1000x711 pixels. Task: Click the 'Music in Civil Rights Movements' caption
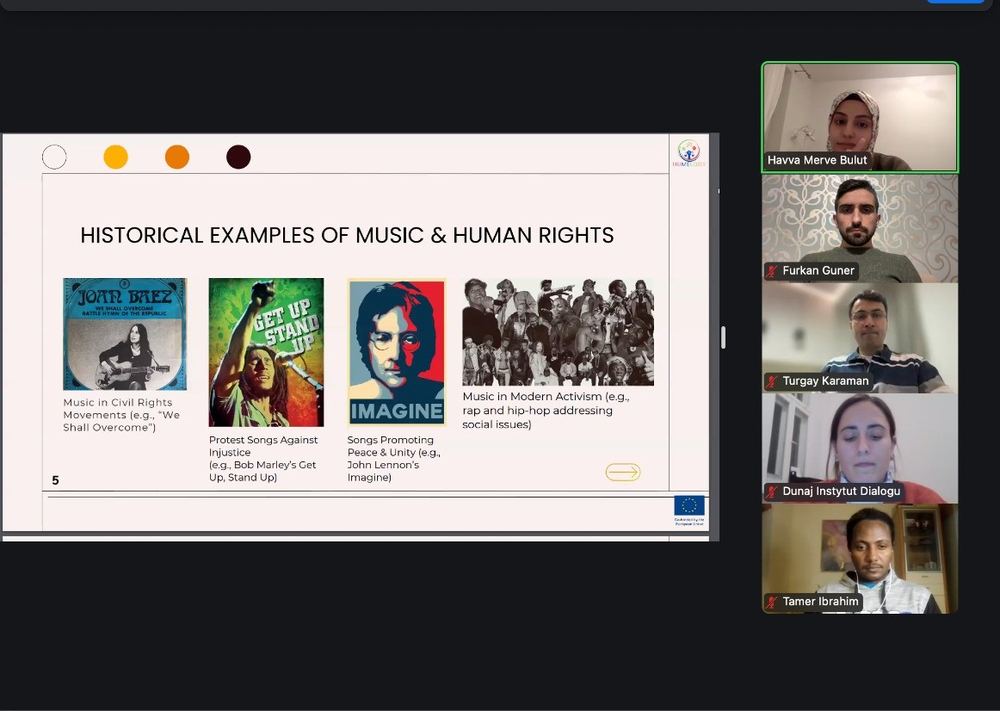[121, 414]
